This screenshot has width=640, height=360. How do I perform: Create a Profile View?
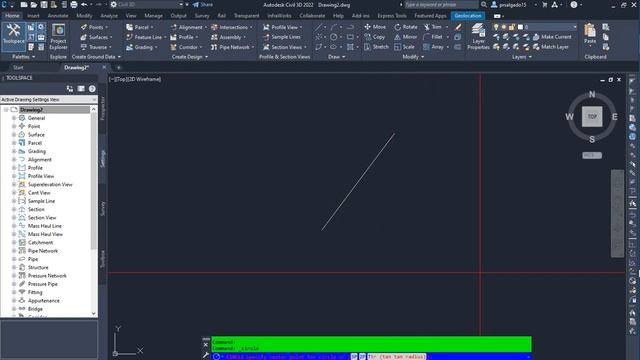click(282, 27)
